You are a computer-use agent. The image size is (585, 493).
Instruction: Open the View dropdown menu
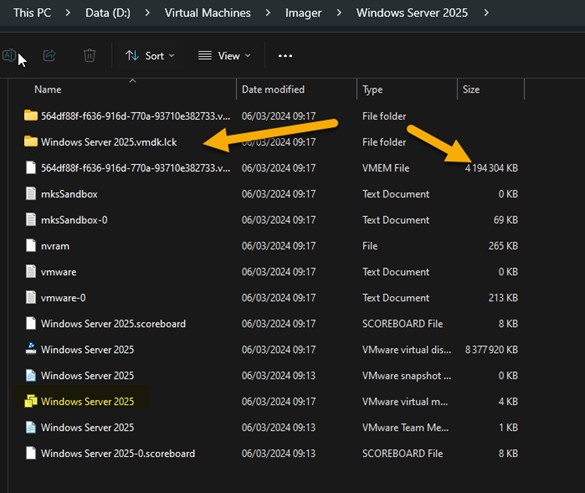(x=224, y=56)
